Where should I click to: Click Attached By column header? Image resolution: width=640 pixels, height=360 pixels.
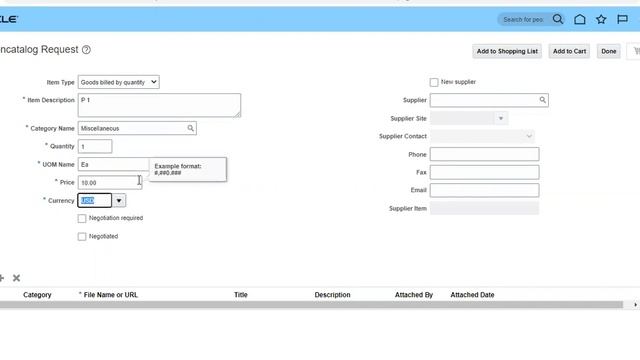coord(413,295)
